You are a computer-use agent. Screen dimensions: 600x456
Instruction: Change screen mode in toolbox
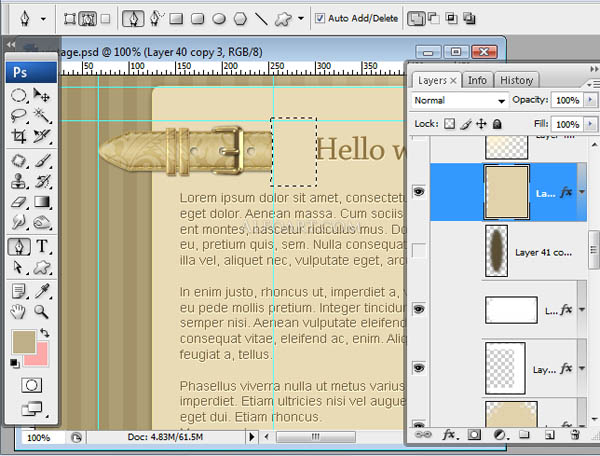[32, 409]
